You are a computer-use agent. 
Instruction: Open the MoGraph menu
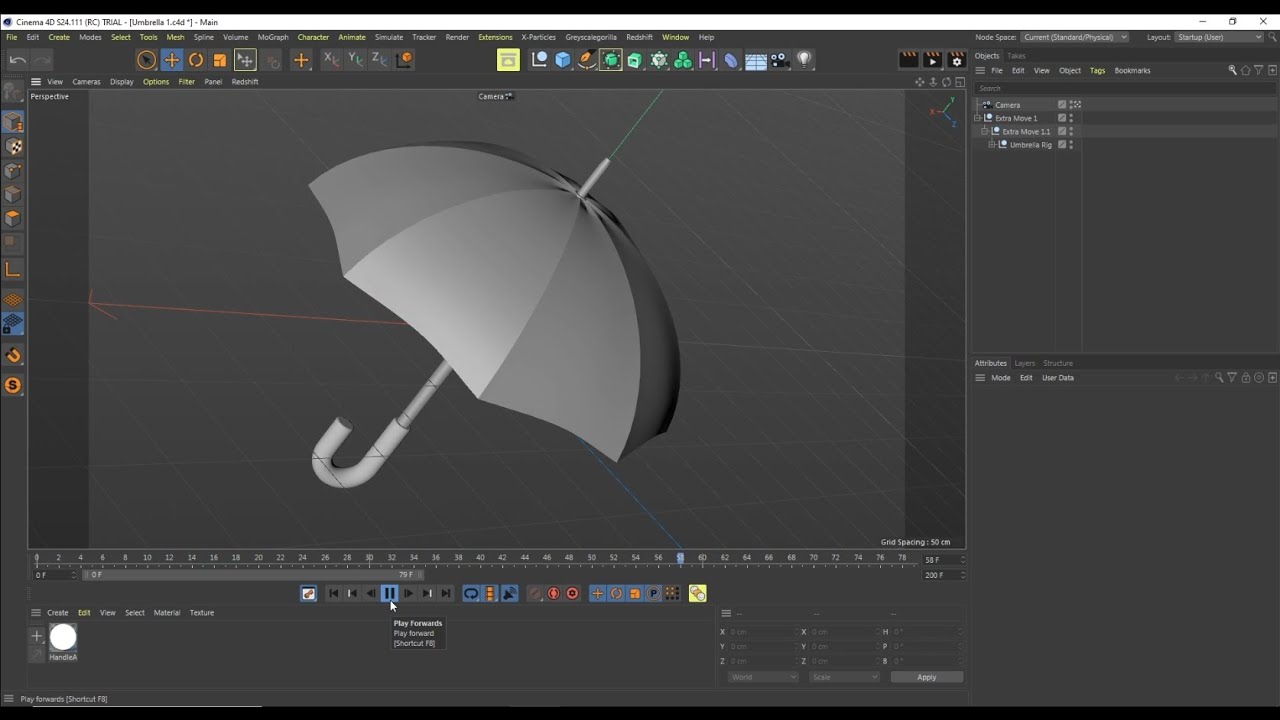[273, 37]
